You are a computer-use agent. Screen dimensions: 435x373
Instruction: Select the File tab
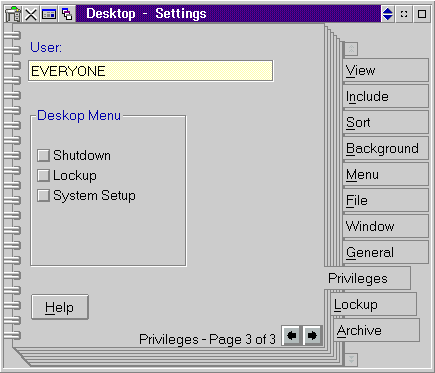[385, 200]
